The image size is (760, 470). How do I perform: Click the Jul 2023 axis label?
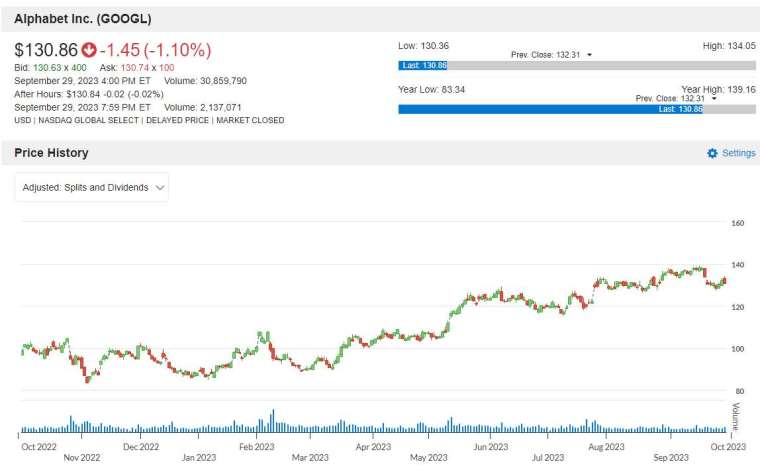point(548,457)
